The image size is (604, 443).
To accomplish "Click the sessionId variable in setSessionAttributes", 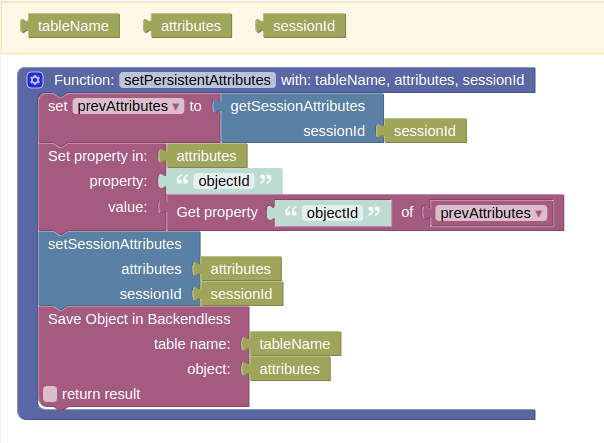I will point(238,294).
